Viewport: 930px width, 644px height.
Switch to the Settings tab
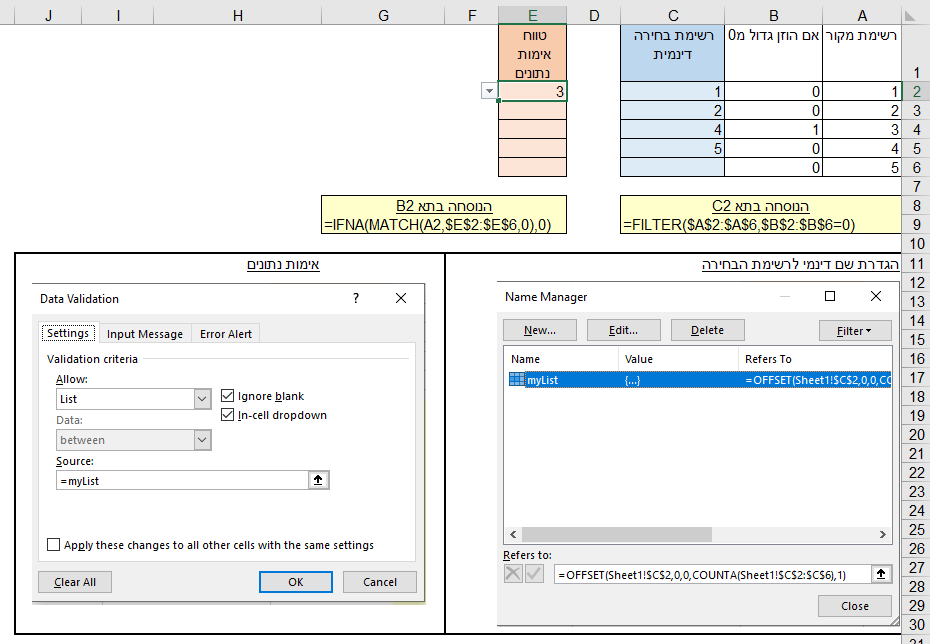[x=68, y=333]
